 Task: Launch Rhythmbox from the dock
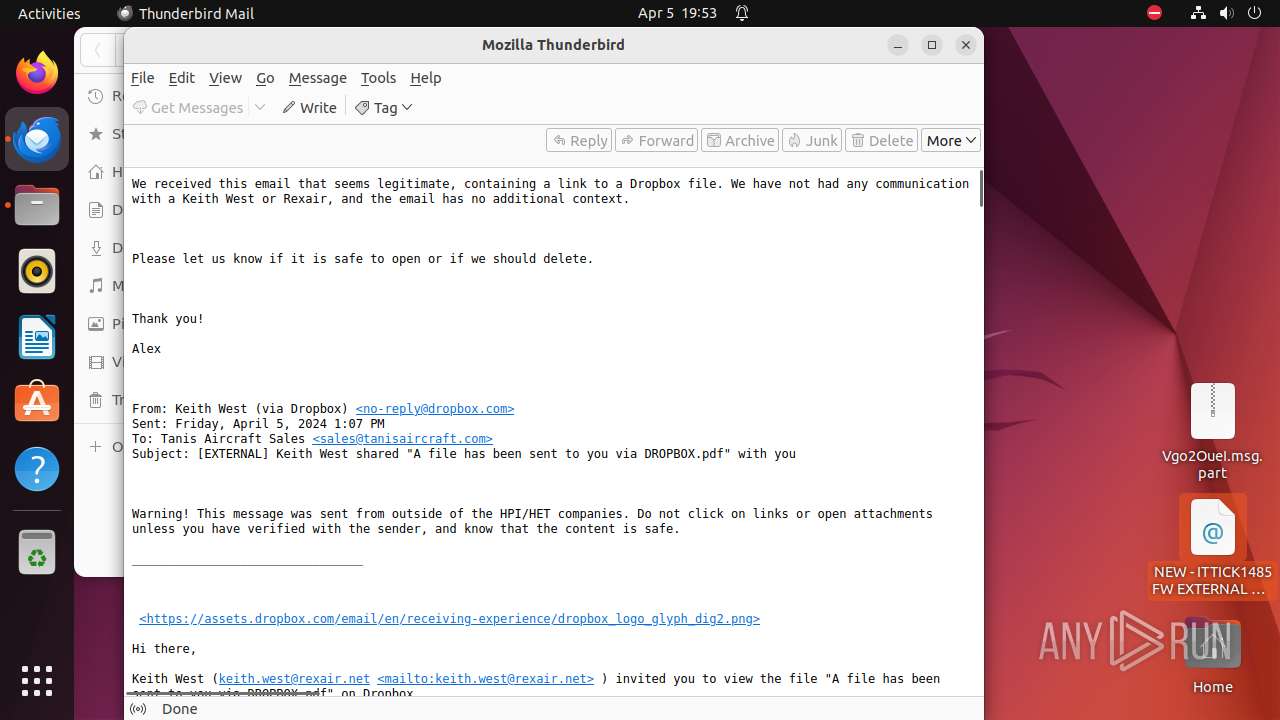coord(37,271)
